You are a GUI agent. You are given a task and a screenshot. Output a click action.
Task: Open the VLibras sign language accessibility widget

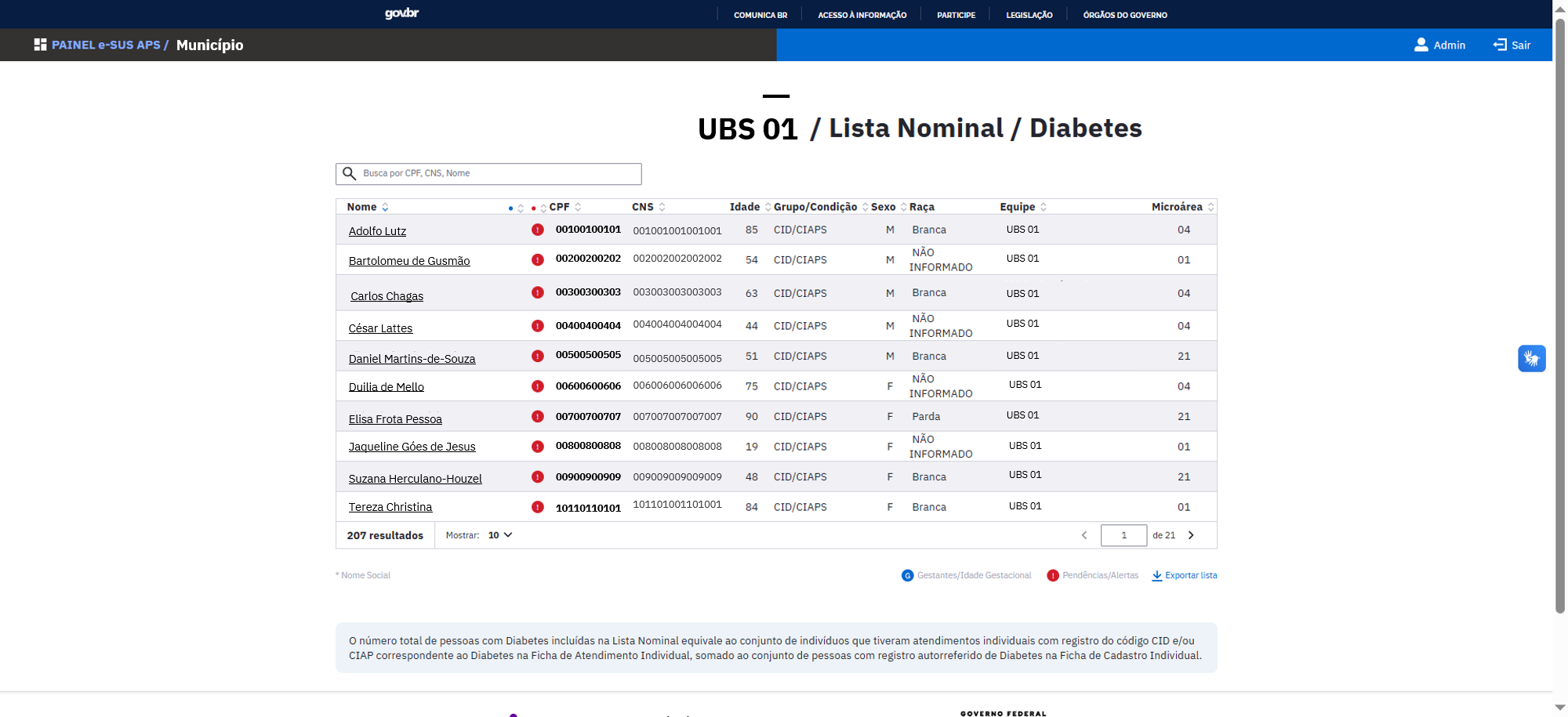click(1532, 358)
